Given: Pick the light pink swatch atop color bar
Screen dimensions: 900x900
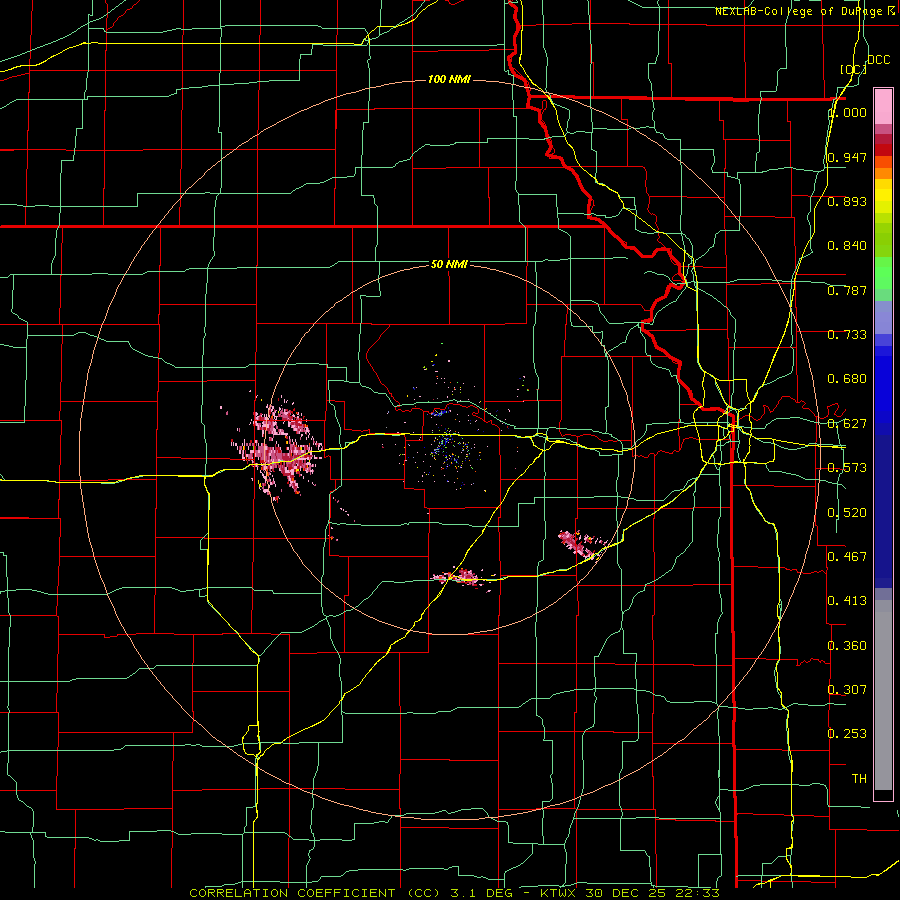Looking at the screenshot, I should tap(883, 106).
